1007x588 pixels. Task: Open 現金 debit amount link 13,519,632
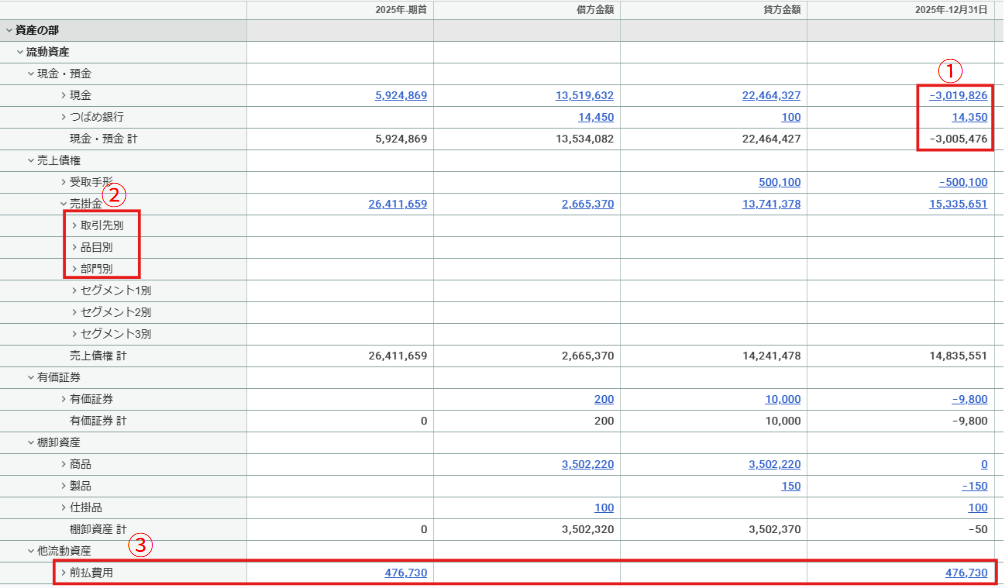point(584,96)
